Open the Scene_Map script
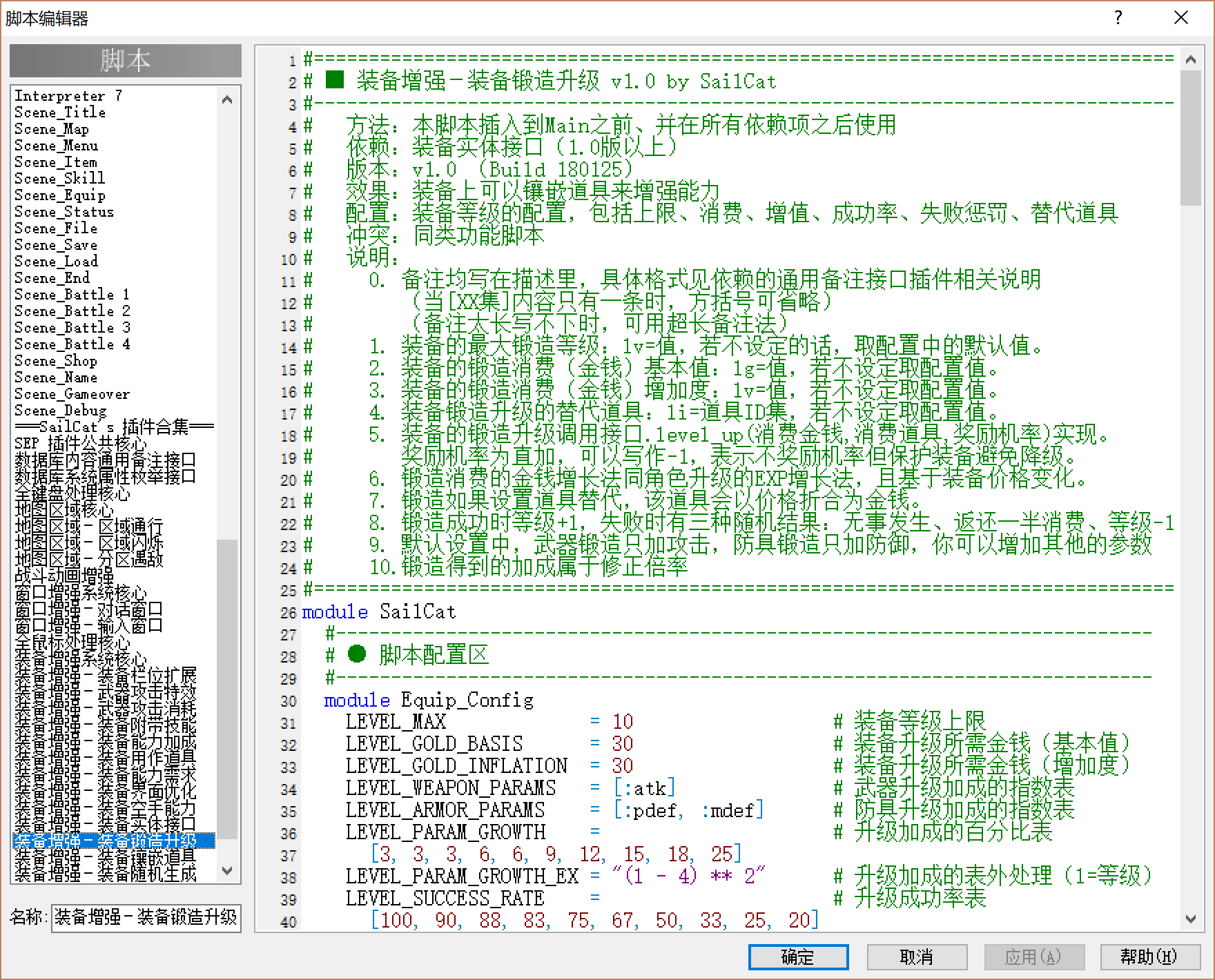This screenshot has width=1215, height=980. tap(52, 129)
